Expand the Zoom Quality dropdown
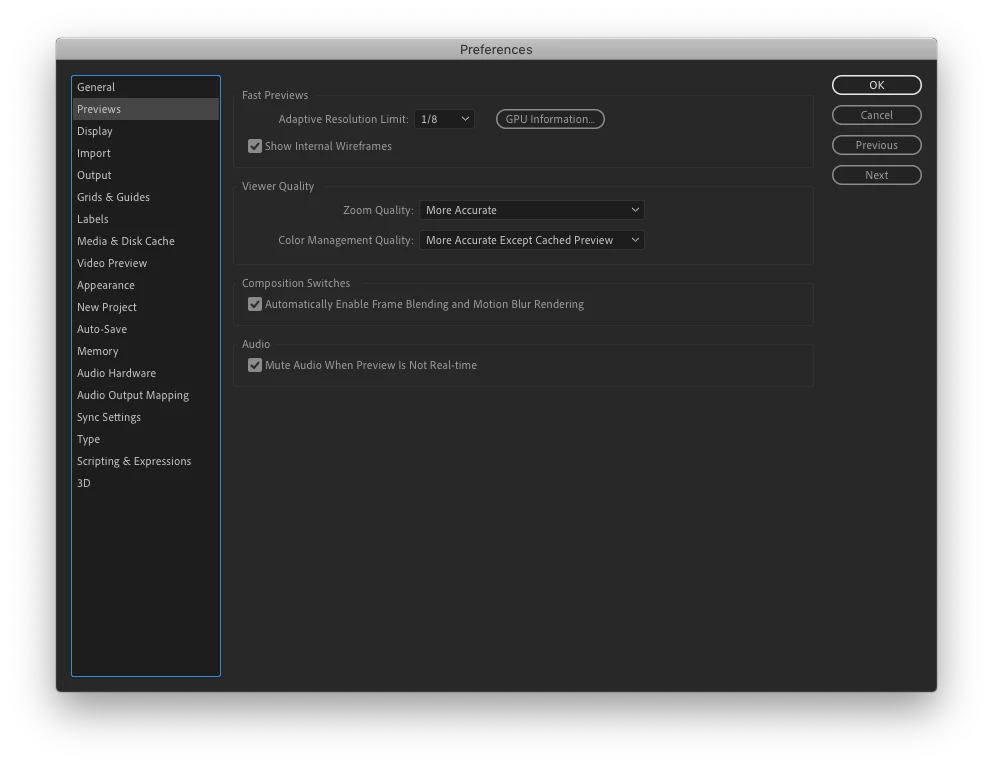 coord(531,210)
